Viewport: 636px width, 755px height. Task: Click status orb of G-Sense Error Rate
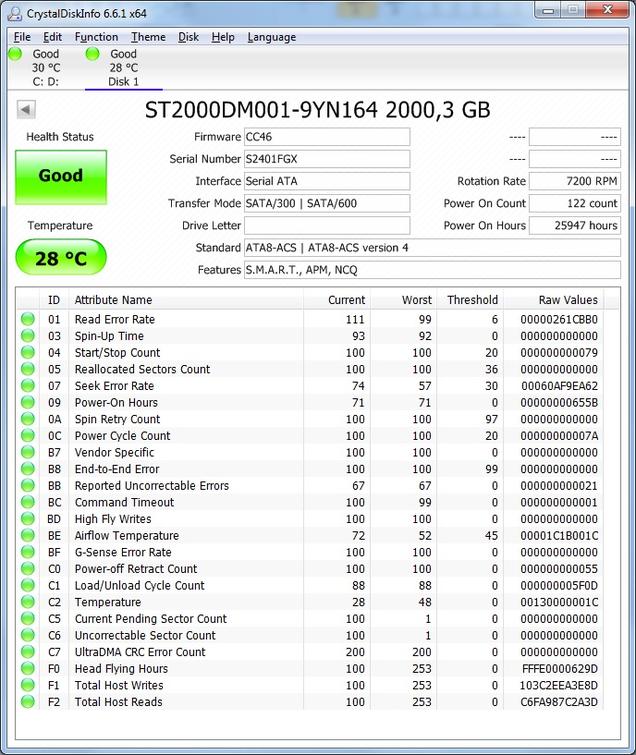28,552
